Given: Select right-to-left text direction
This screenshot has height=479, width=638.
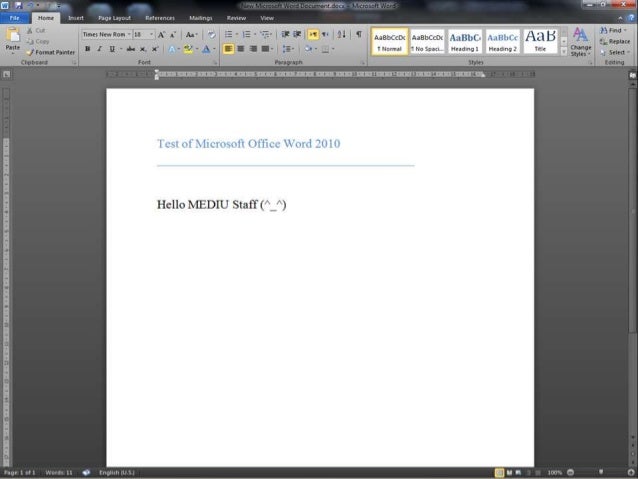Looking at the screenshot, I should [x=325, y=35].
